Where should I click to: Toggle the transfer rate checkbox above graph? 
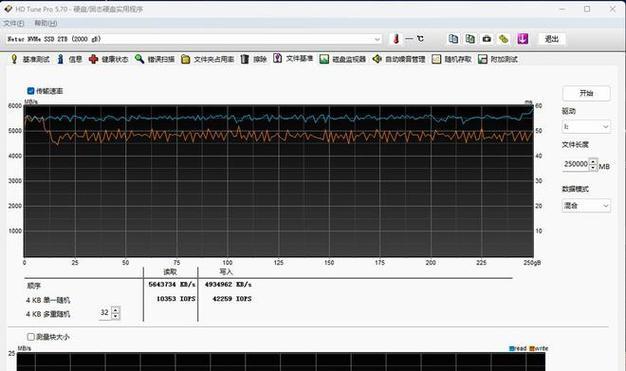tap(31, 91)
